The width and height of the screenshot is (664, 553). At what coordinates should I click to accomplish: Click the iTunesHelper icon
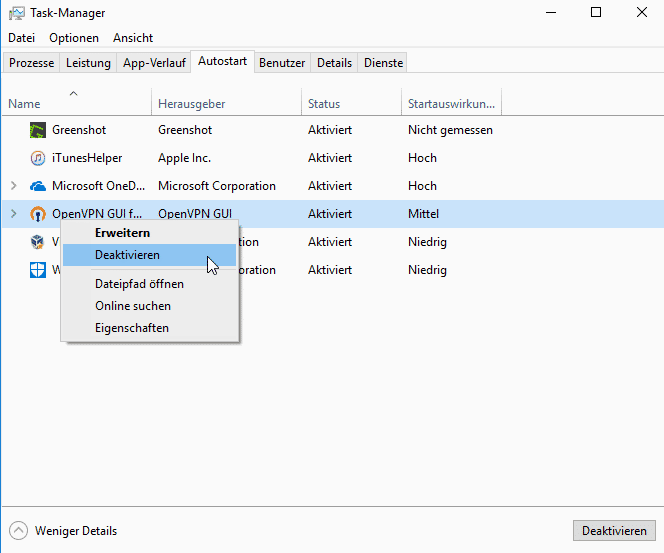(x=38, y=158)
